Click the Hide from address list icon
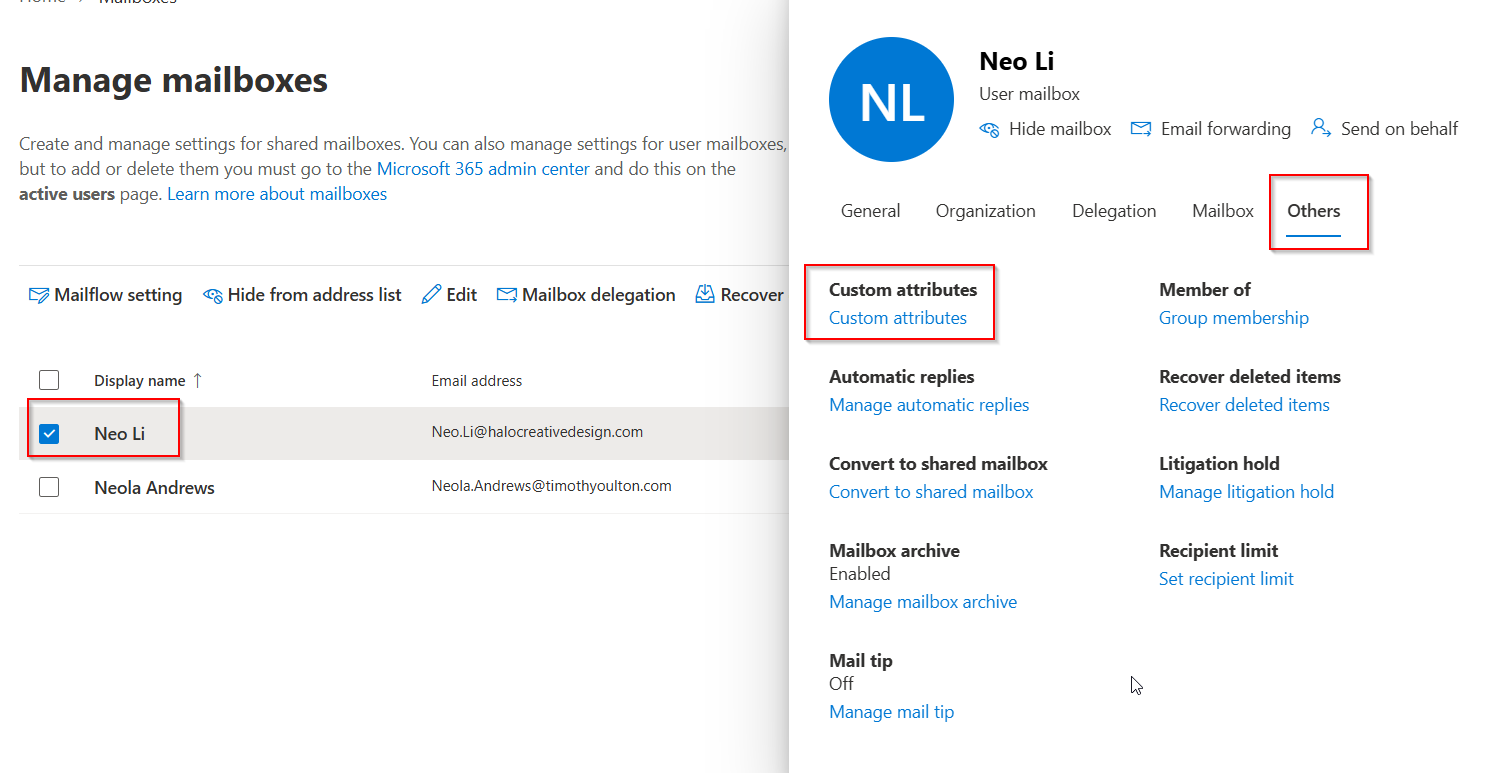Screen dimensions: 1485x773 click(212, 295)
